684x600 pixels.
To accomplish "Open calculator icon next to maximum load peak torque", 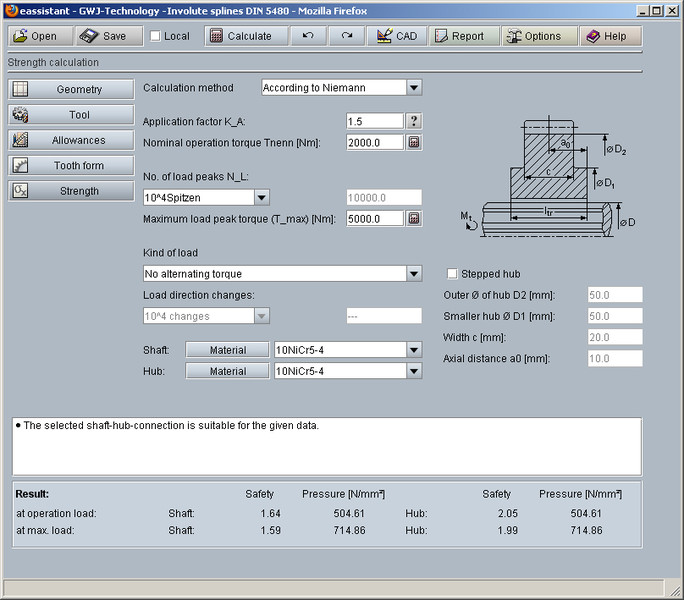I will pos(414,218).
